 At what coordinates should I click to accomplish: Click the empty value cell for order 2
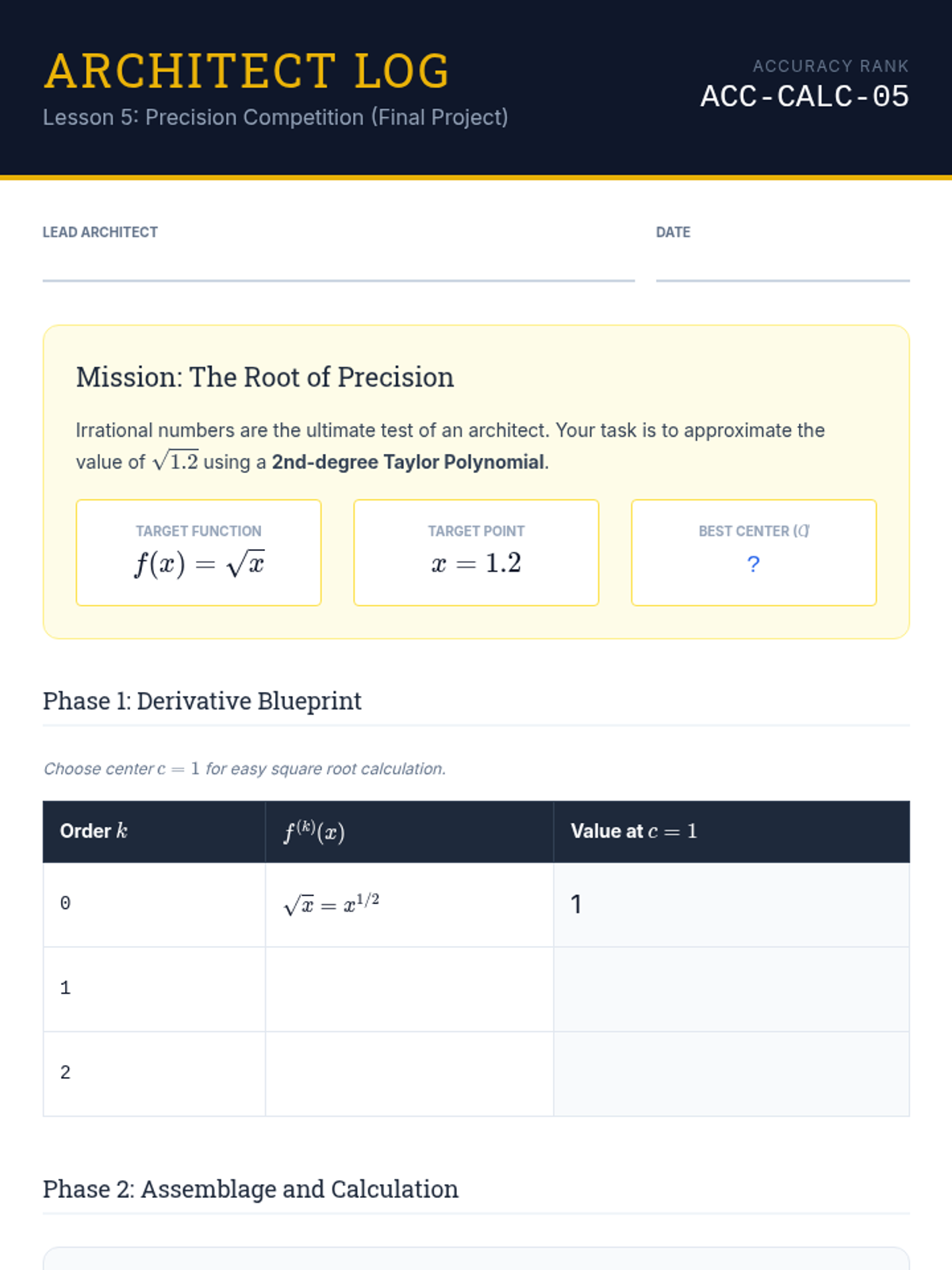(731, 1073)
